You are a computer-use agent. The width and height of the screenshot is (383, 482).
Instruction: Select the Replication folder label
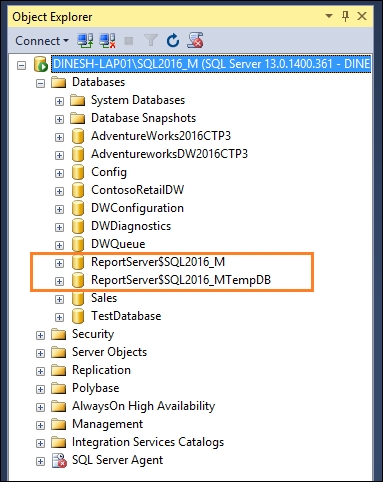pyautogui.click(x=101, y=370)
